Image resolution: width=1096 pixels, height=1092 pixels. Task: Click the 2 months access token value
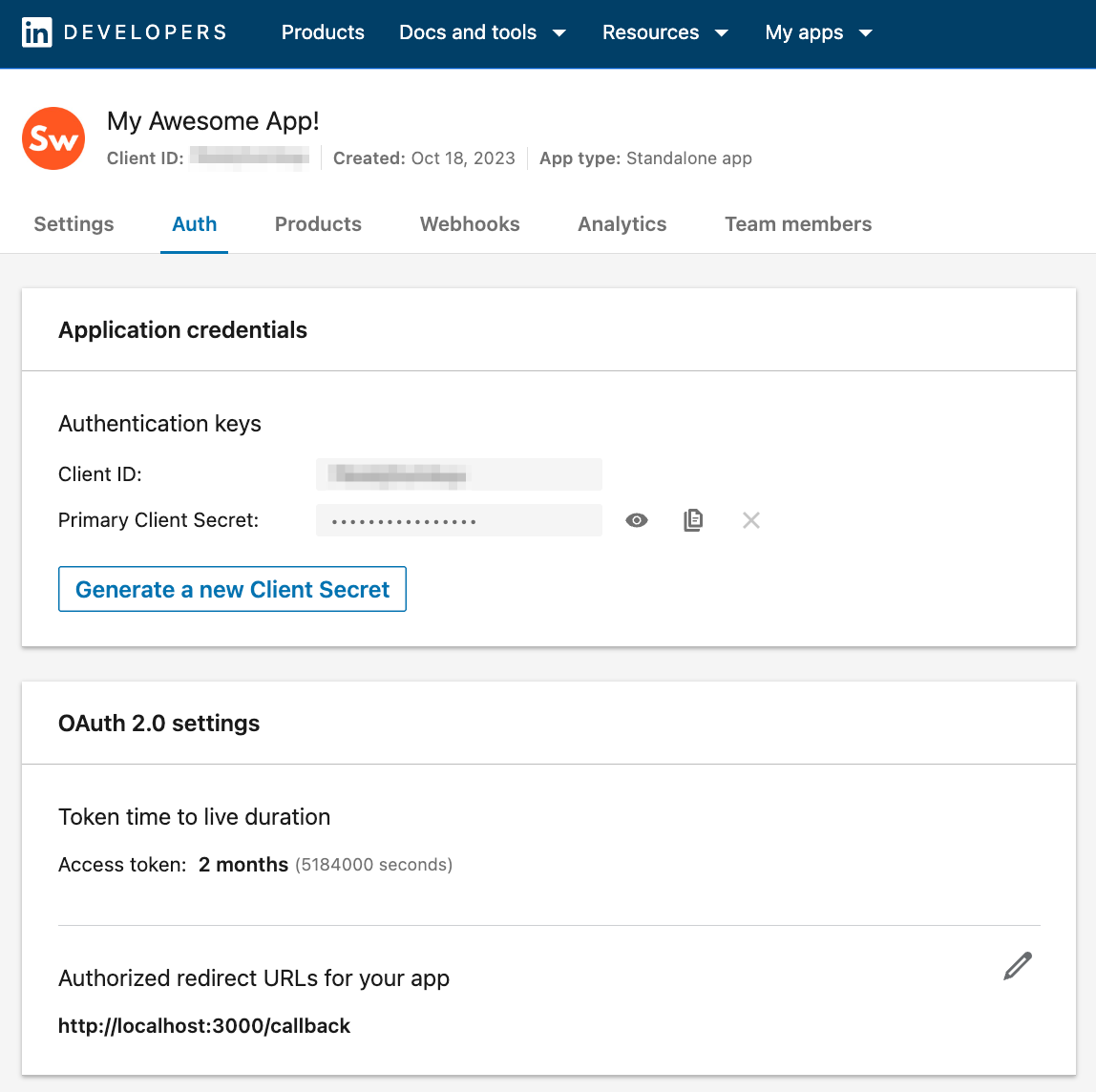(243, 864)
